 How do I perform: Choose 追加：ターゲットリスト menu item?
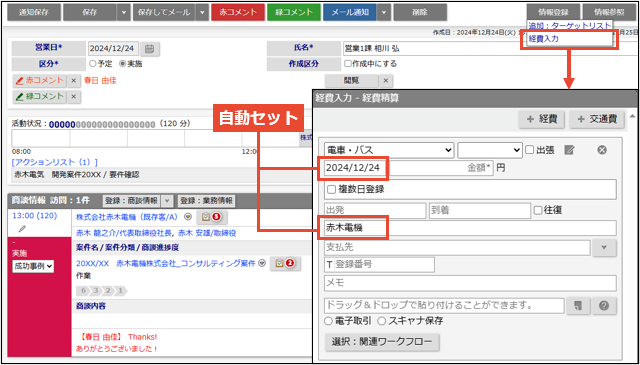[x=570, y=25]
